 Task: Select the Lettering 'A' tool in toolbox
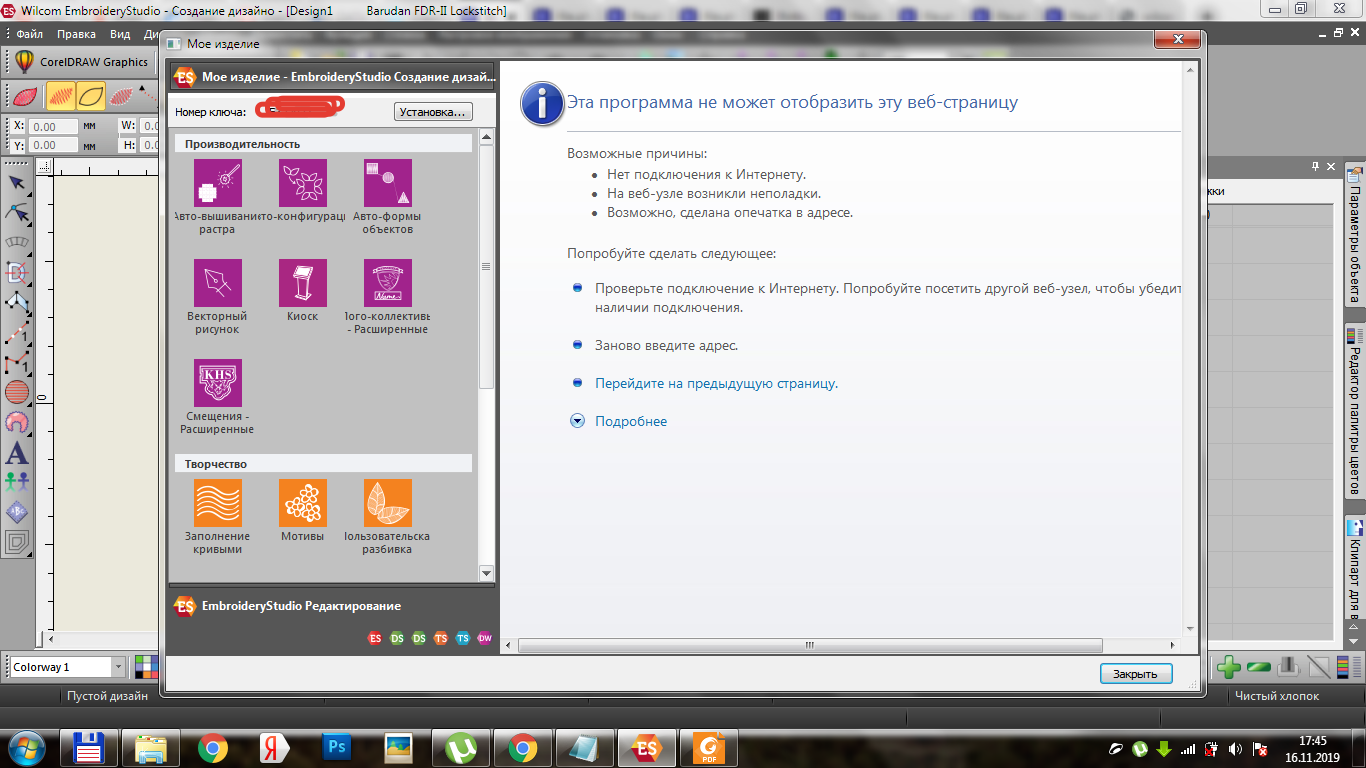tap(17, 453)
